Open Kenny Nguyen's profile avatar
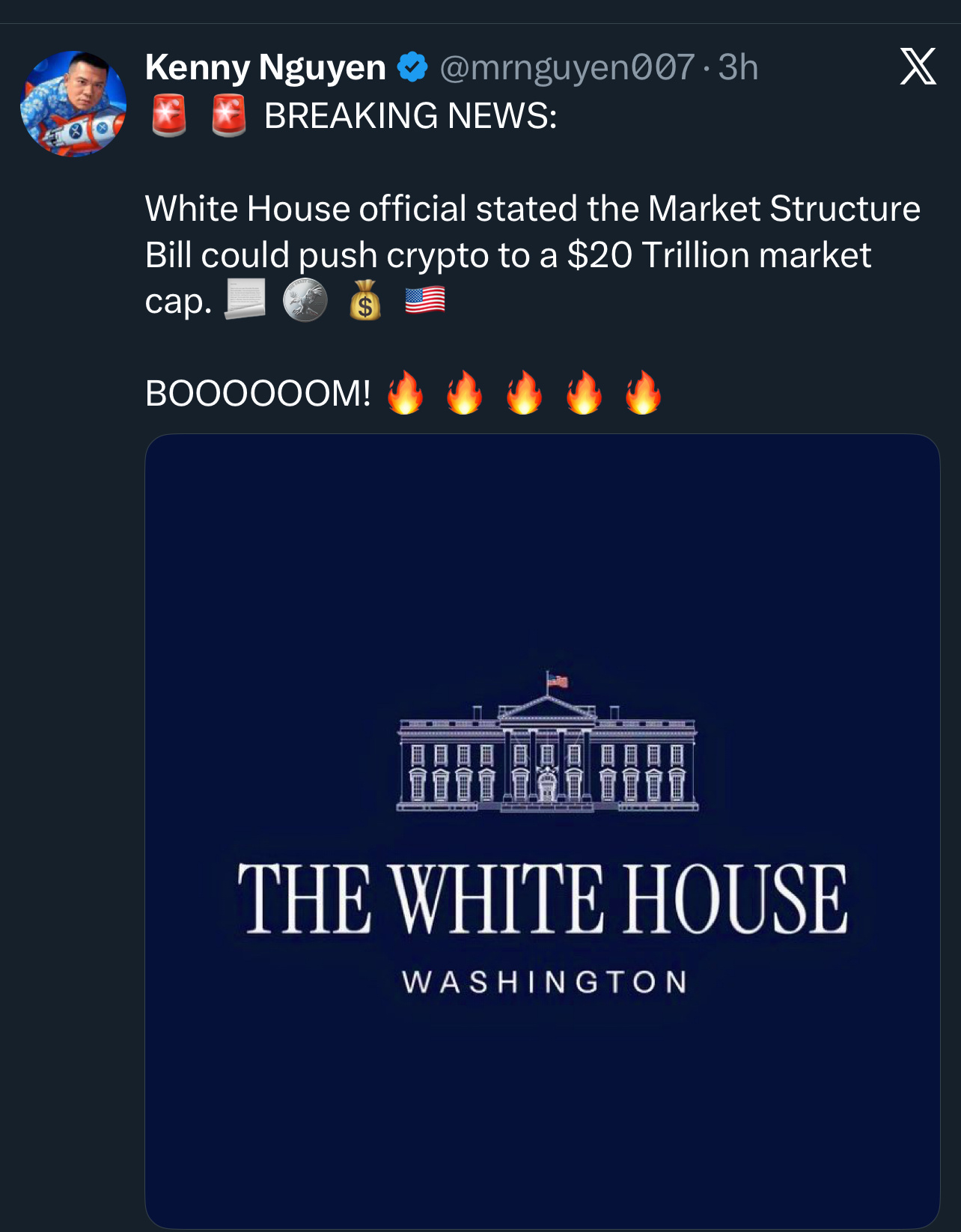Screen dimensions: 961x1232 point(73,103)
